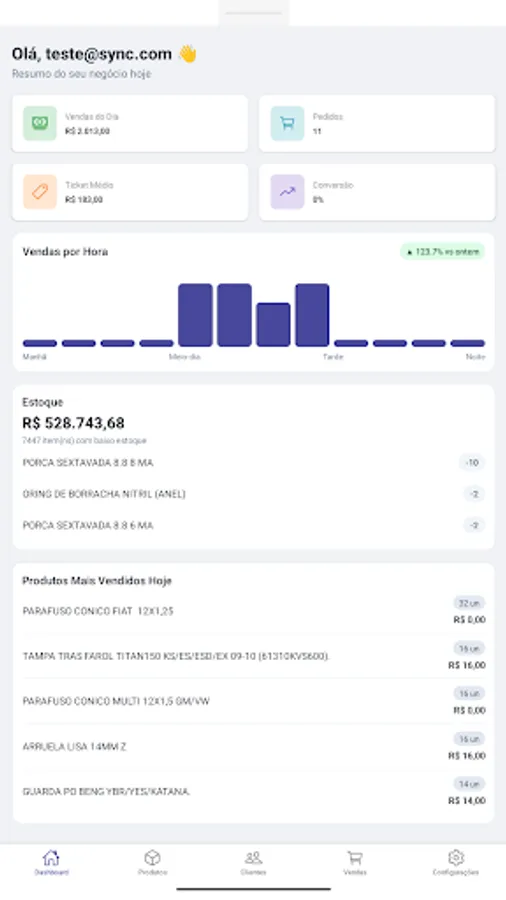The height and width of the screenshot is (900, 506).
Task: Click the waving hand emoji in greeting
Action: (x=187, y=54)
